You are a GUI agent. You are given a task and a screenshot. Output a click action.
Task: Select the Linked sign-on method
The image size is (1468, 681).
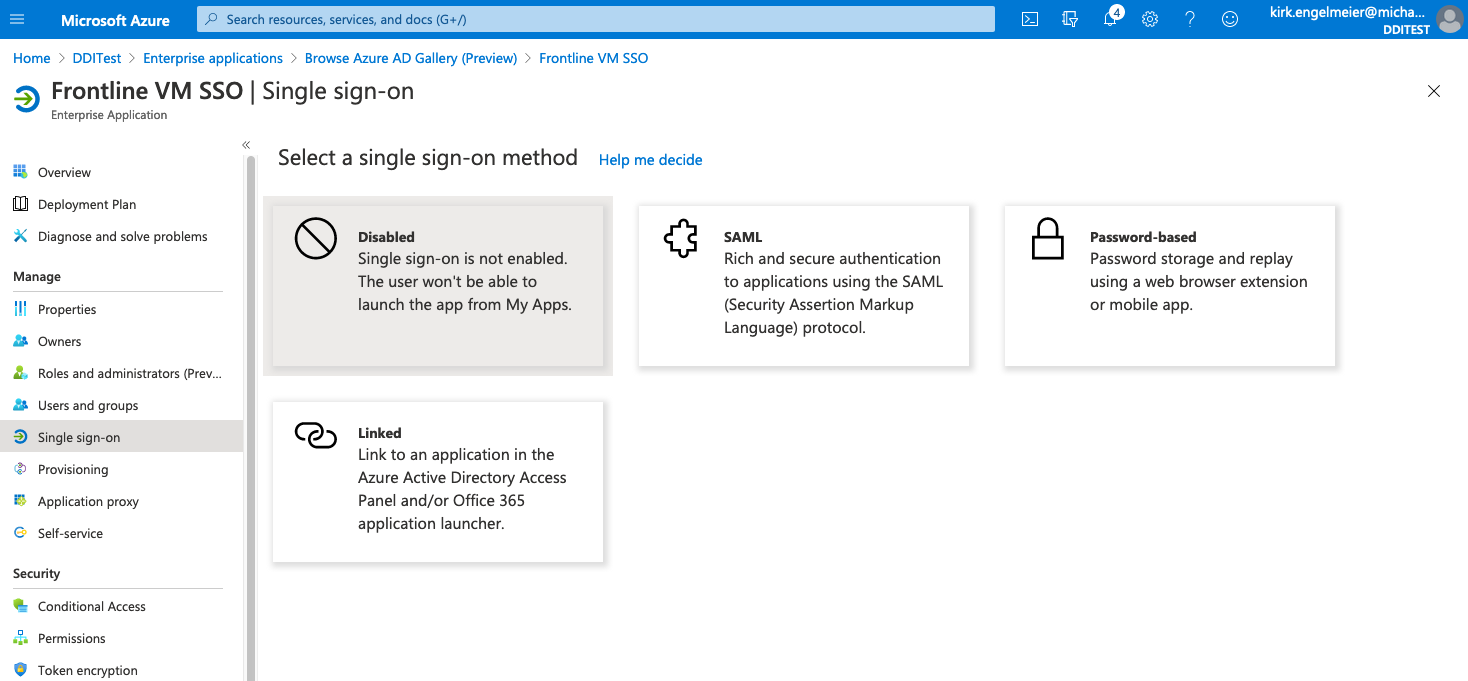437,481
